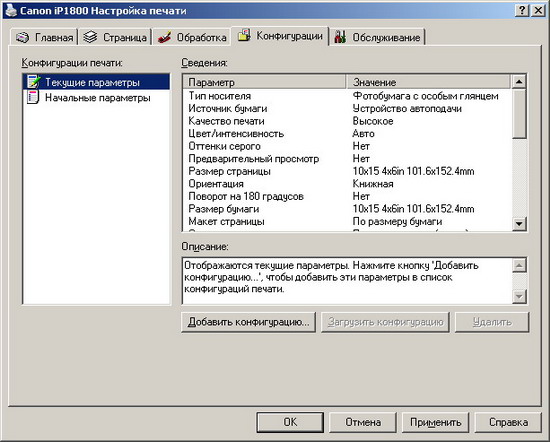Click the printer icon in the title bar
Screen dimensions: 550x442
(x=11, y=11)
